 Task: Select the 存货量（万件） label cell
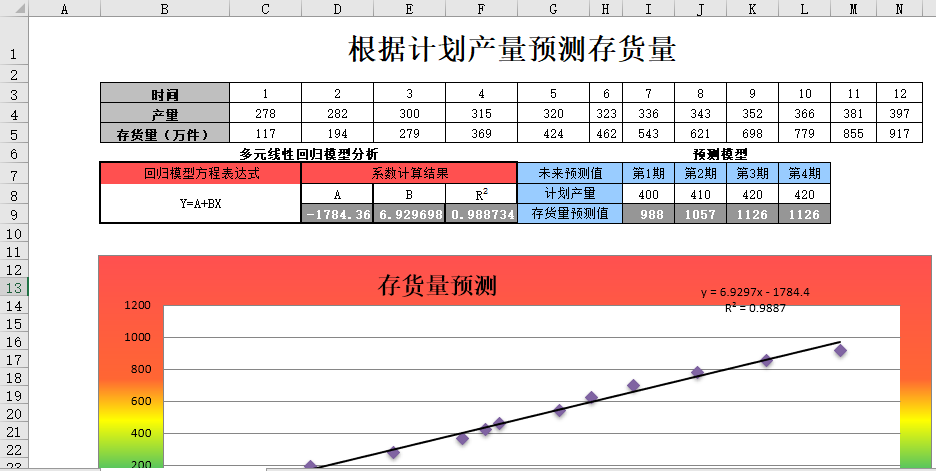165,133
